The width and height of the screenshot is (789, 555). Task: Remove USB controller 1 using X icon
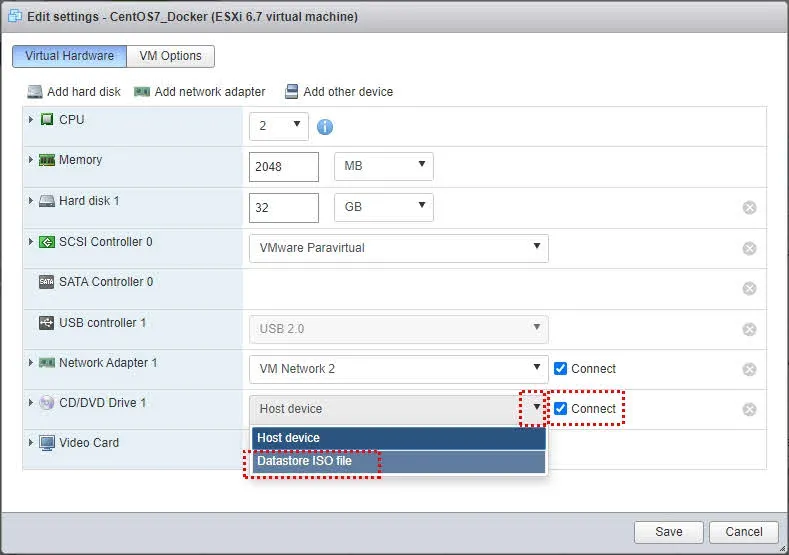click(749, 329)
